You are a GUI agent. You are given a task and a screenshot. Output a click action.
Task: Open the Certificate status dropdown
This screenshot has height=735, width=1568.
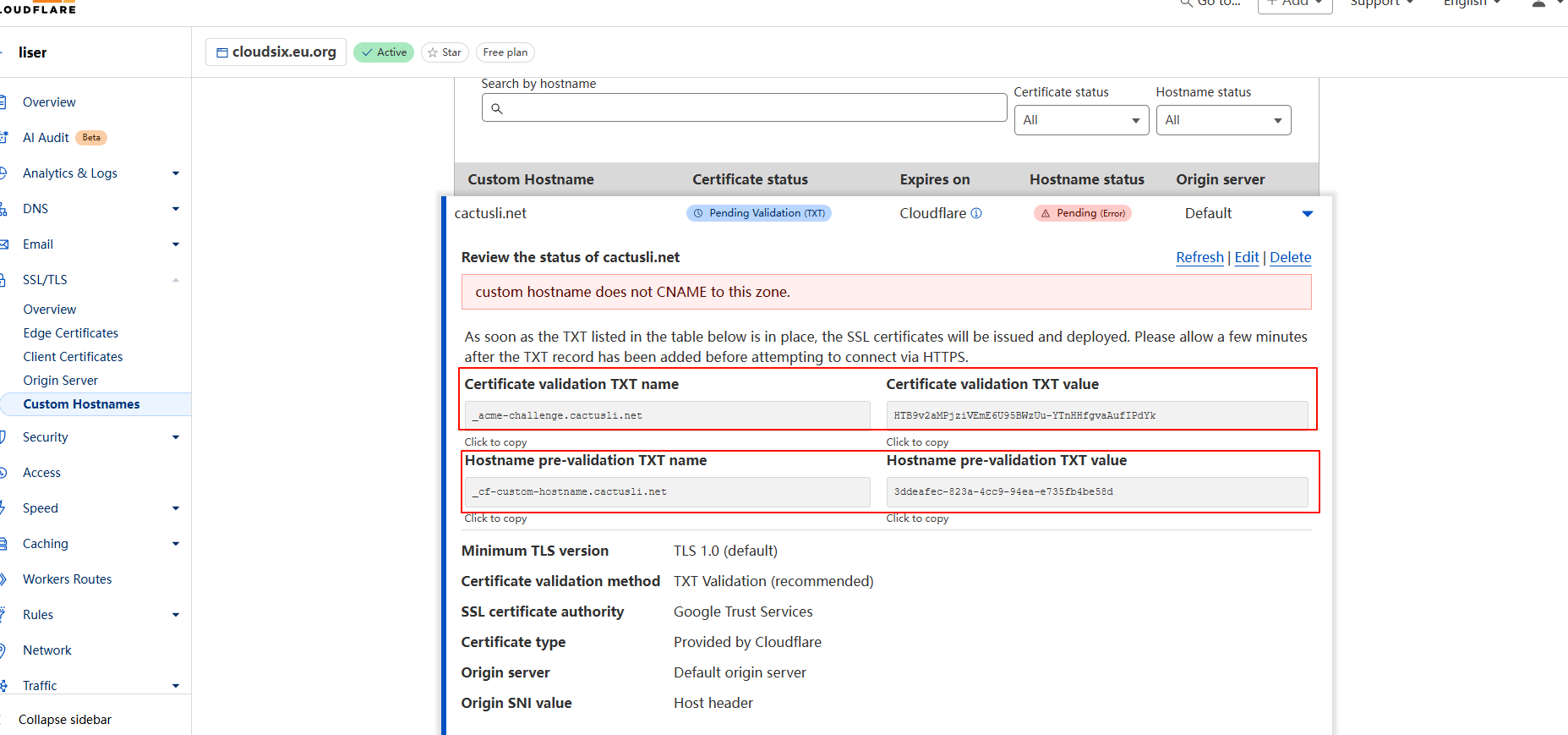coord(1081,120)
